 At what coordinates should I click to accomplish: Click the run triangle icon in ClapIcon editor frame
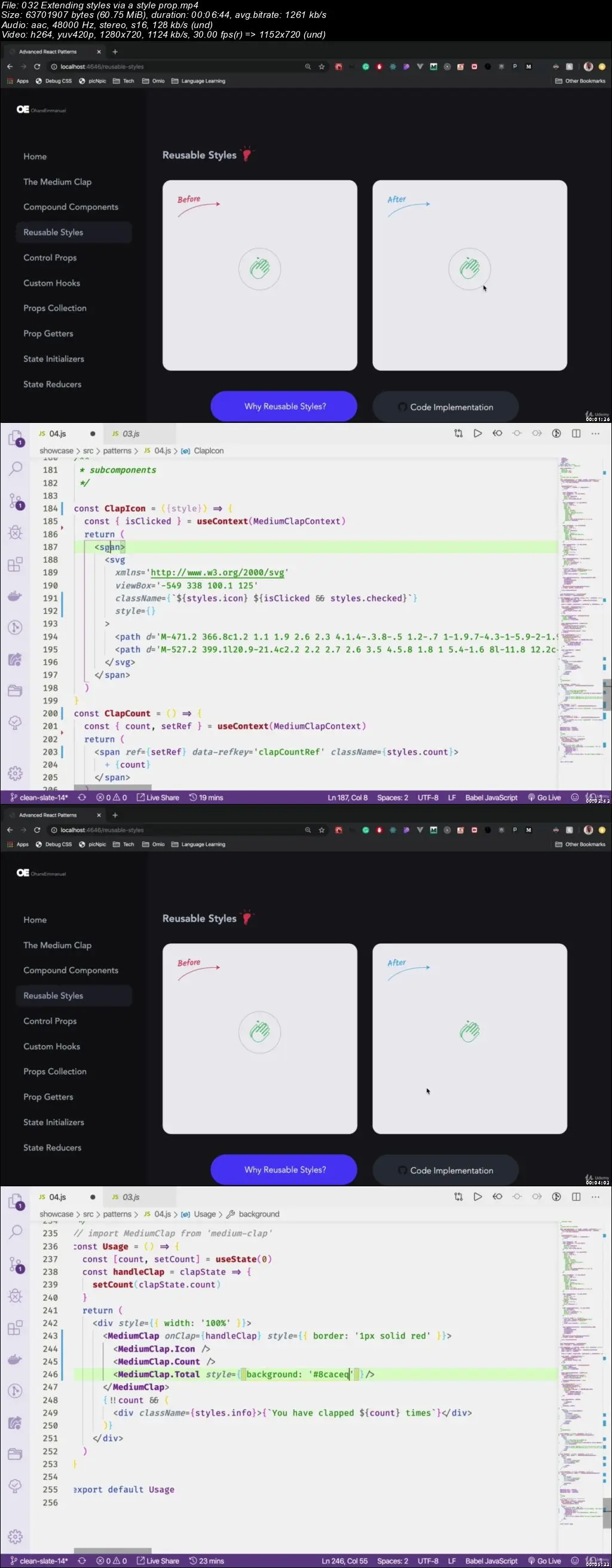[x=478, y=434]
